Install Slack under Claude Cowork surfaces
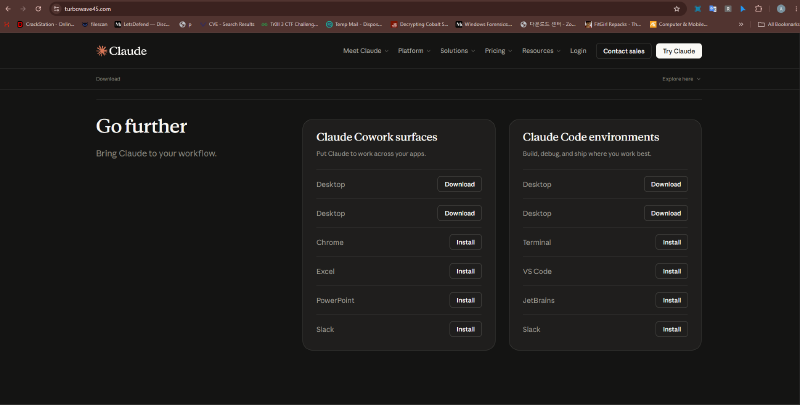 tap(465, 330)
